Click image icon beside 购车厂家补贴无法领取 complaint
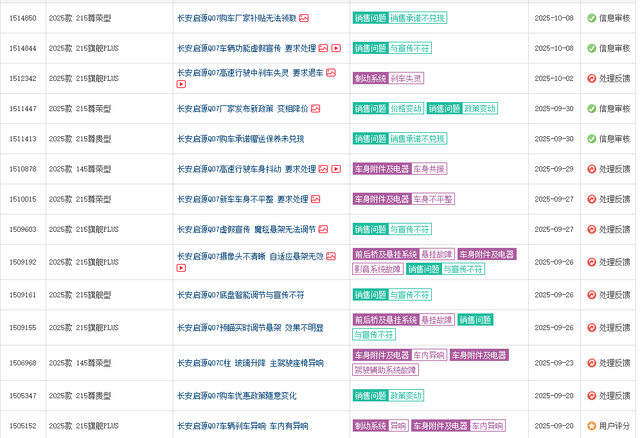 [304, 18]
